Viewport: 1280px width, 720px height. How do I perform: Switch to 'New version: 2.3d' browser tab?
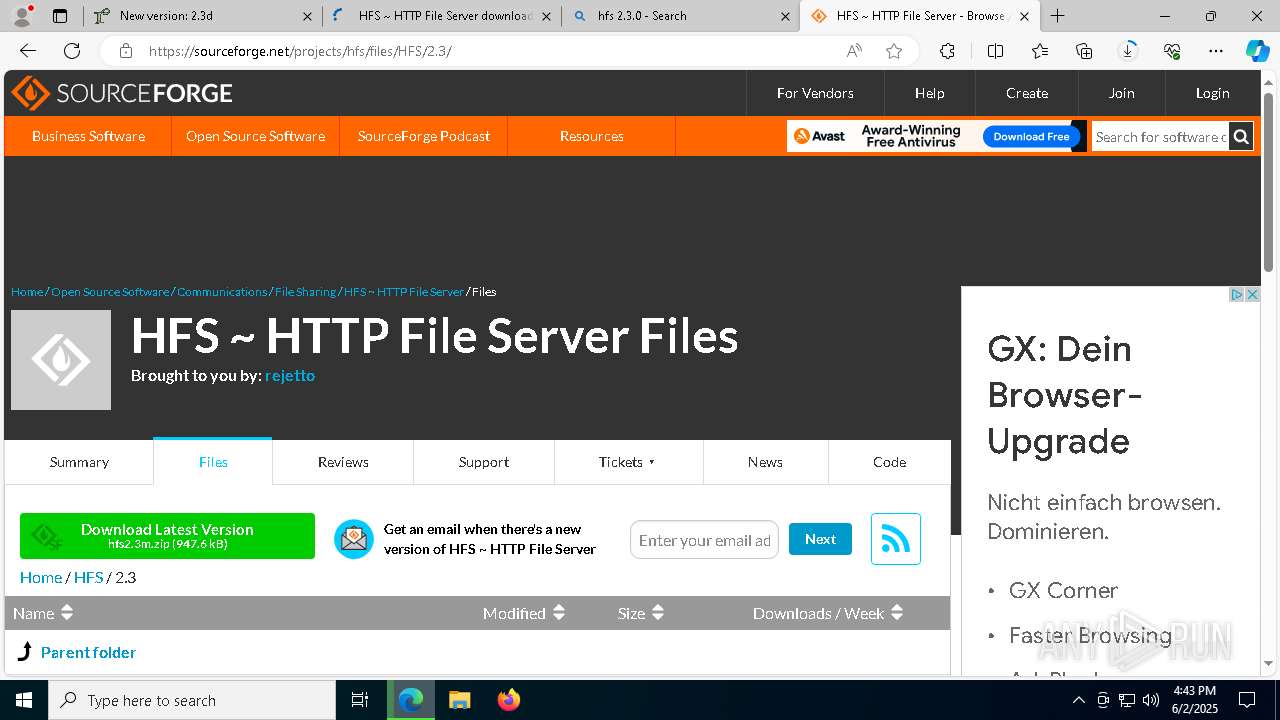pyautogui.click(x=203, y=16)
